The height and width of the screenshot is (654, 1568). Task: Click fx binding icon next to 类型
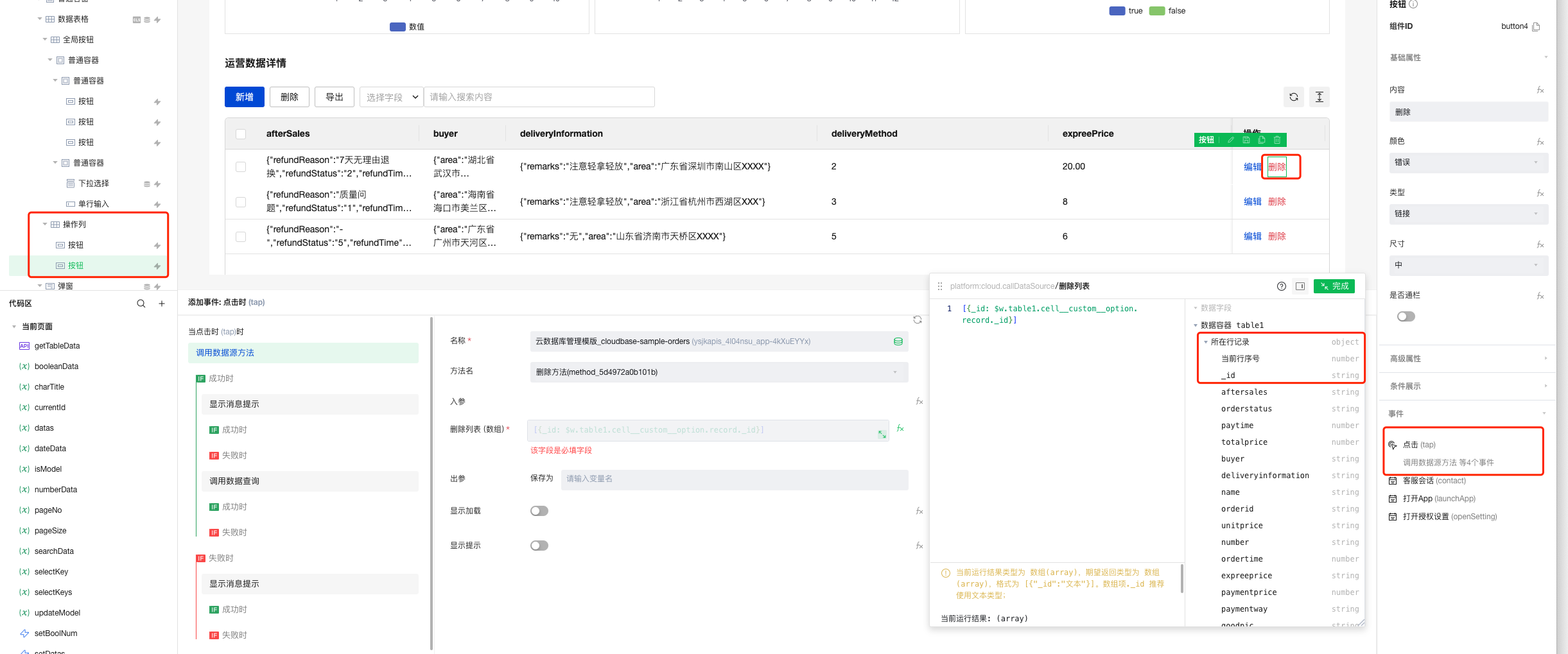point(1540,193)
